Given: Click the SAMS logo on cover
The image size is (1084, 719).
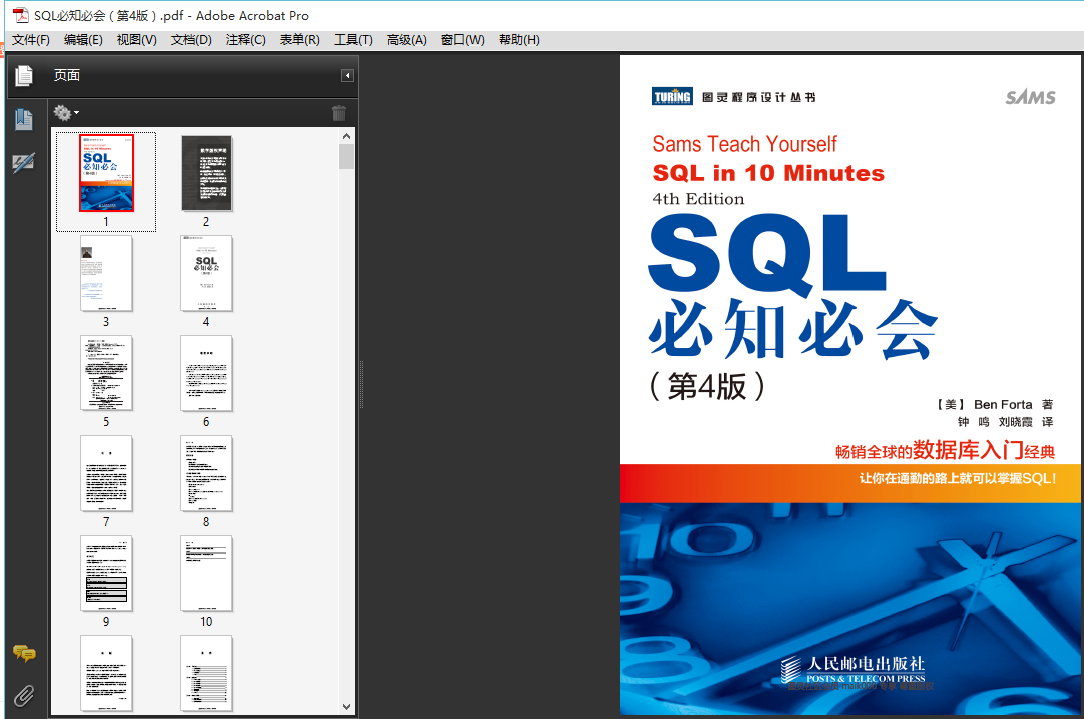Looking at the screenshot, I should [x=1031, y=97].
